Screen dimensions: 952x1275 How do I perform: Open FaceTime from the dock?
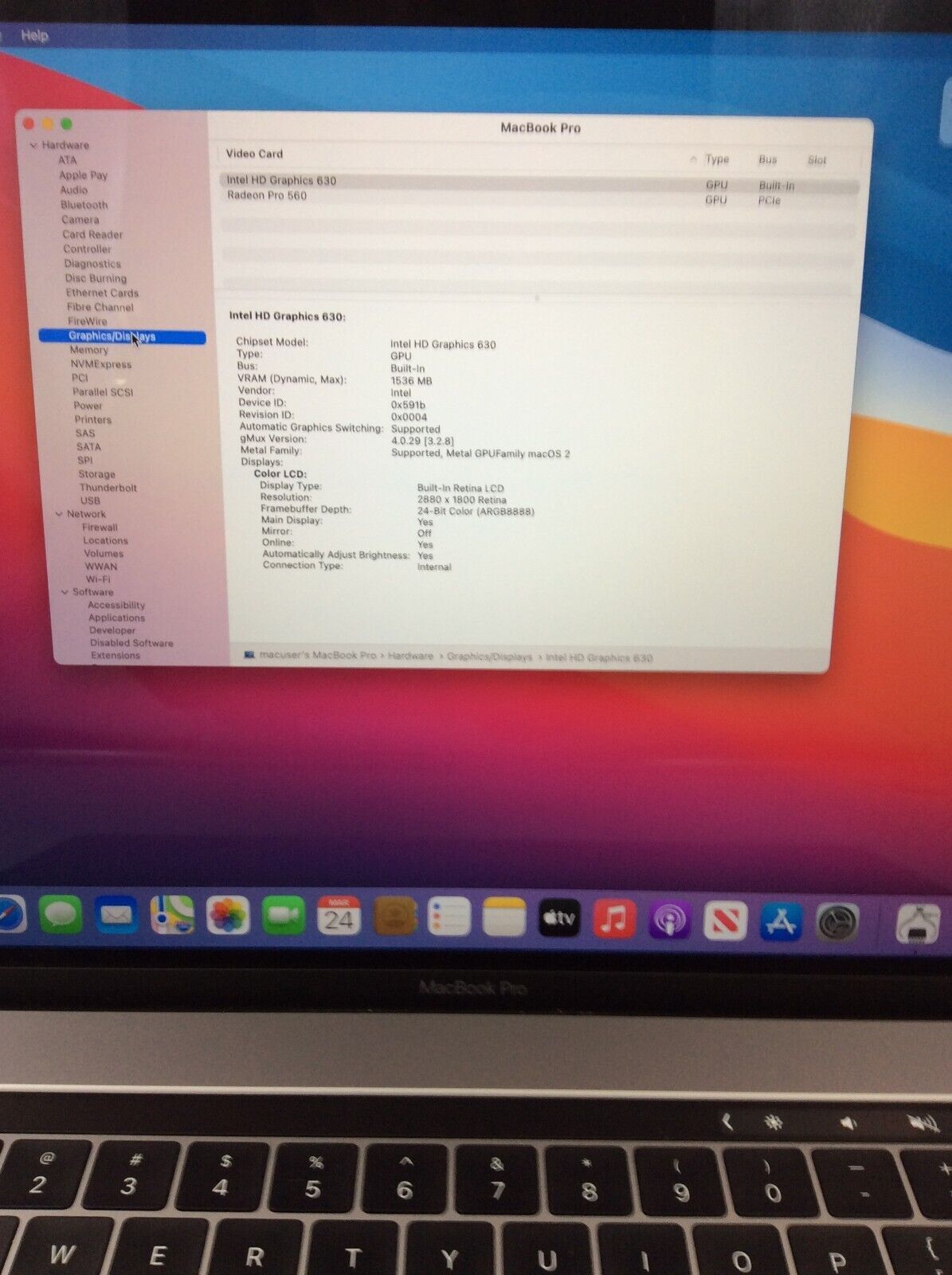tap(283, 916)
